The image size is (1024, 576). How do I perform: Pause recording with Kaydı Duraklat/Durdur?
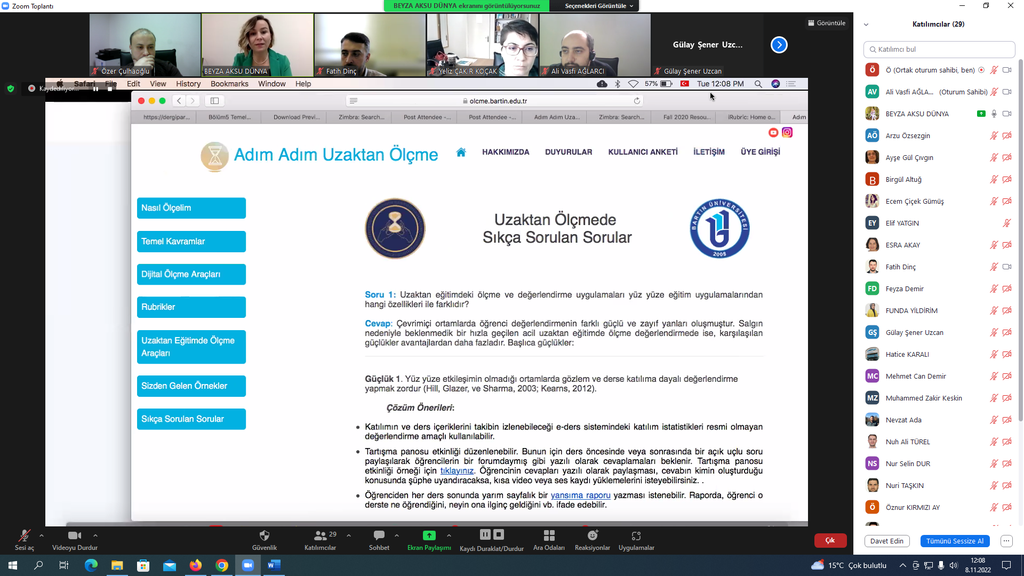coord(491,536)
